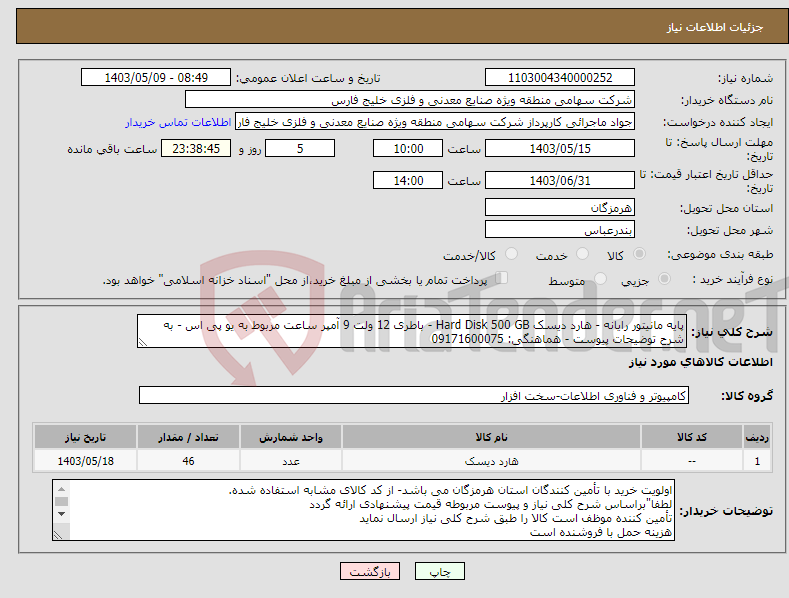Click the response deadline date 1403/05/15

pos(560,148)
